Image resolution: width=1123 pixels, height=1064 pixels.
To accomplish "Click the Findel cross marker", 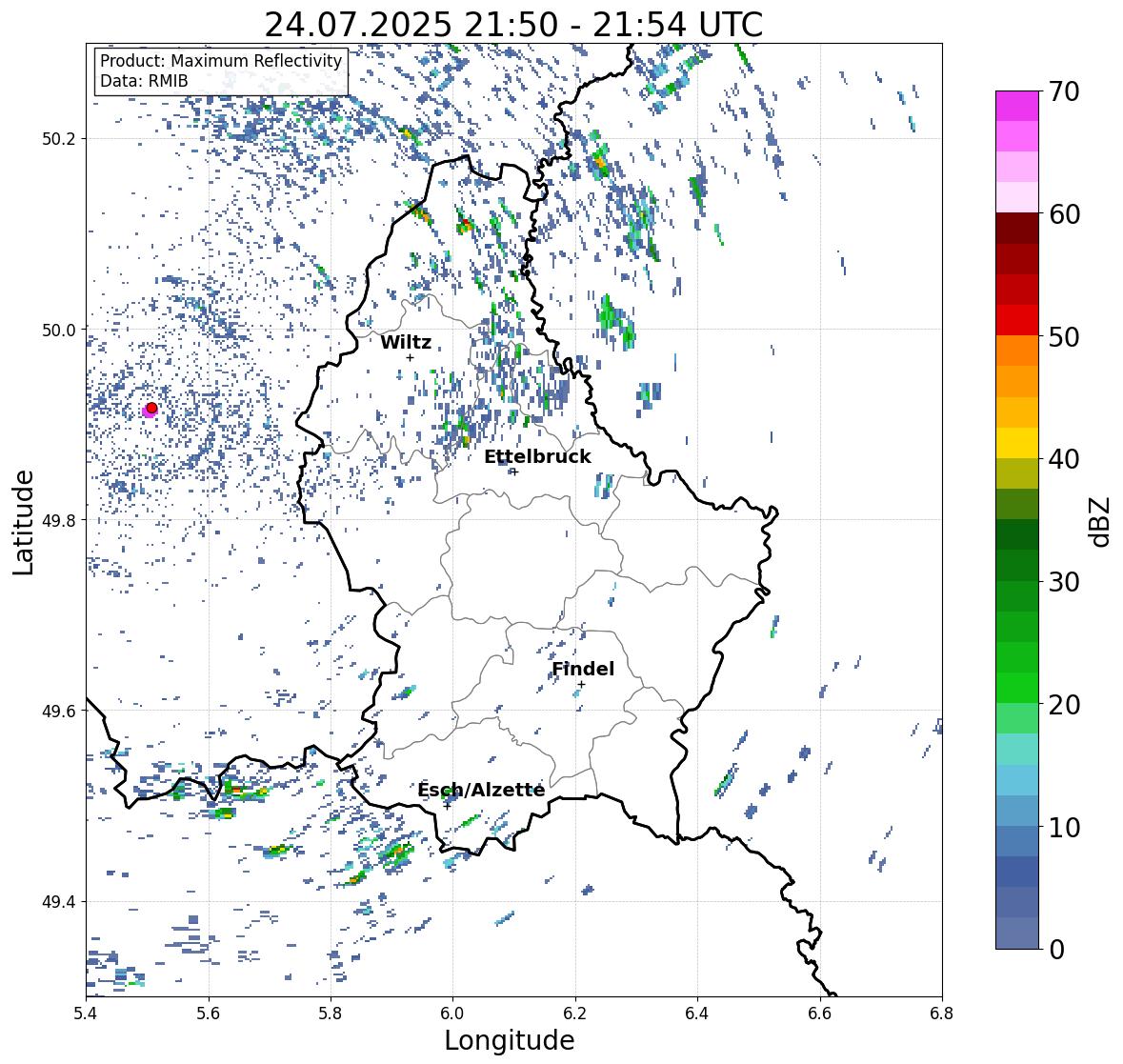I will point(581,685).
